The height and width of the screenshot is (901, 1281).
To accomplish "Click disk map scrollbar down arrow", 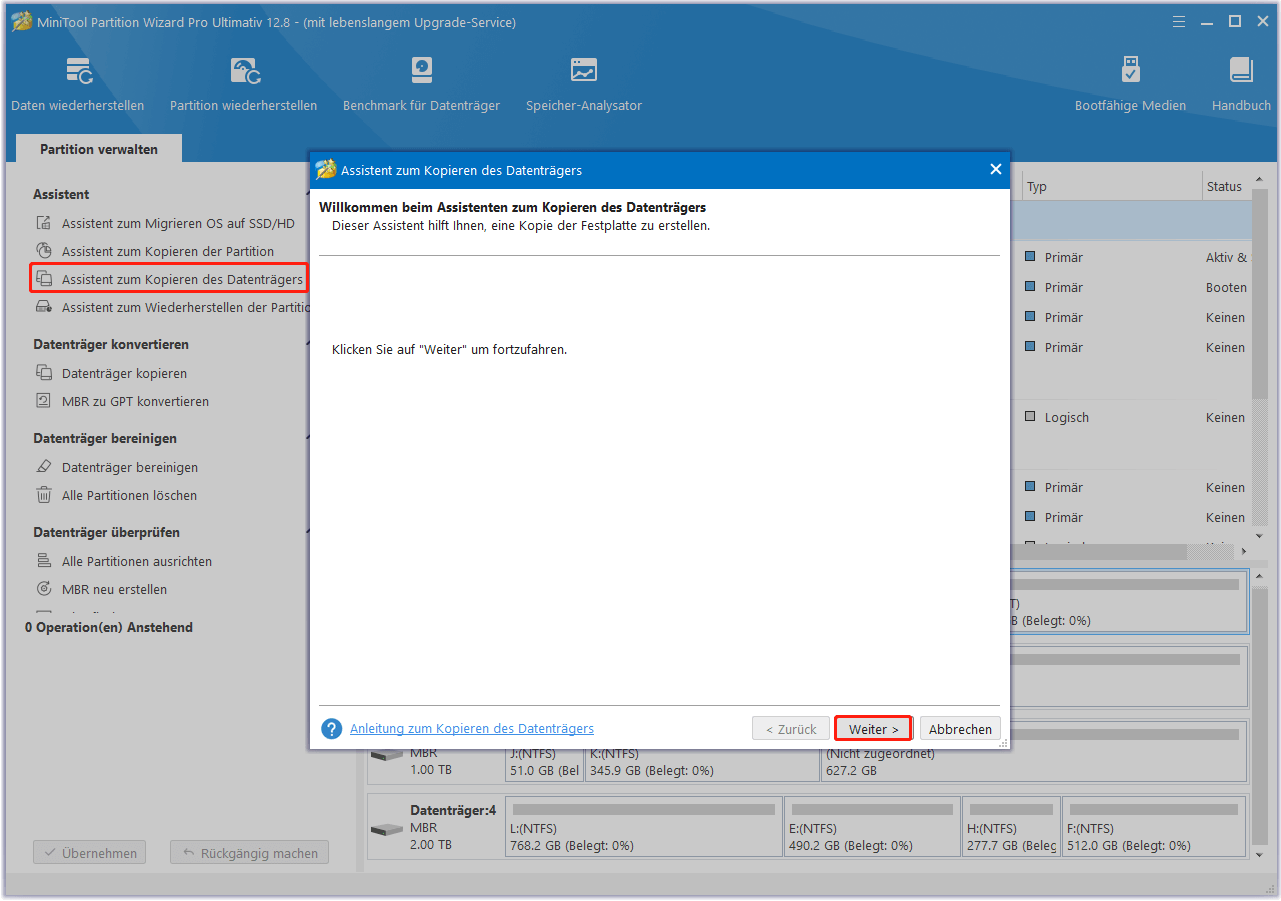I will (x=1259, y=855).
